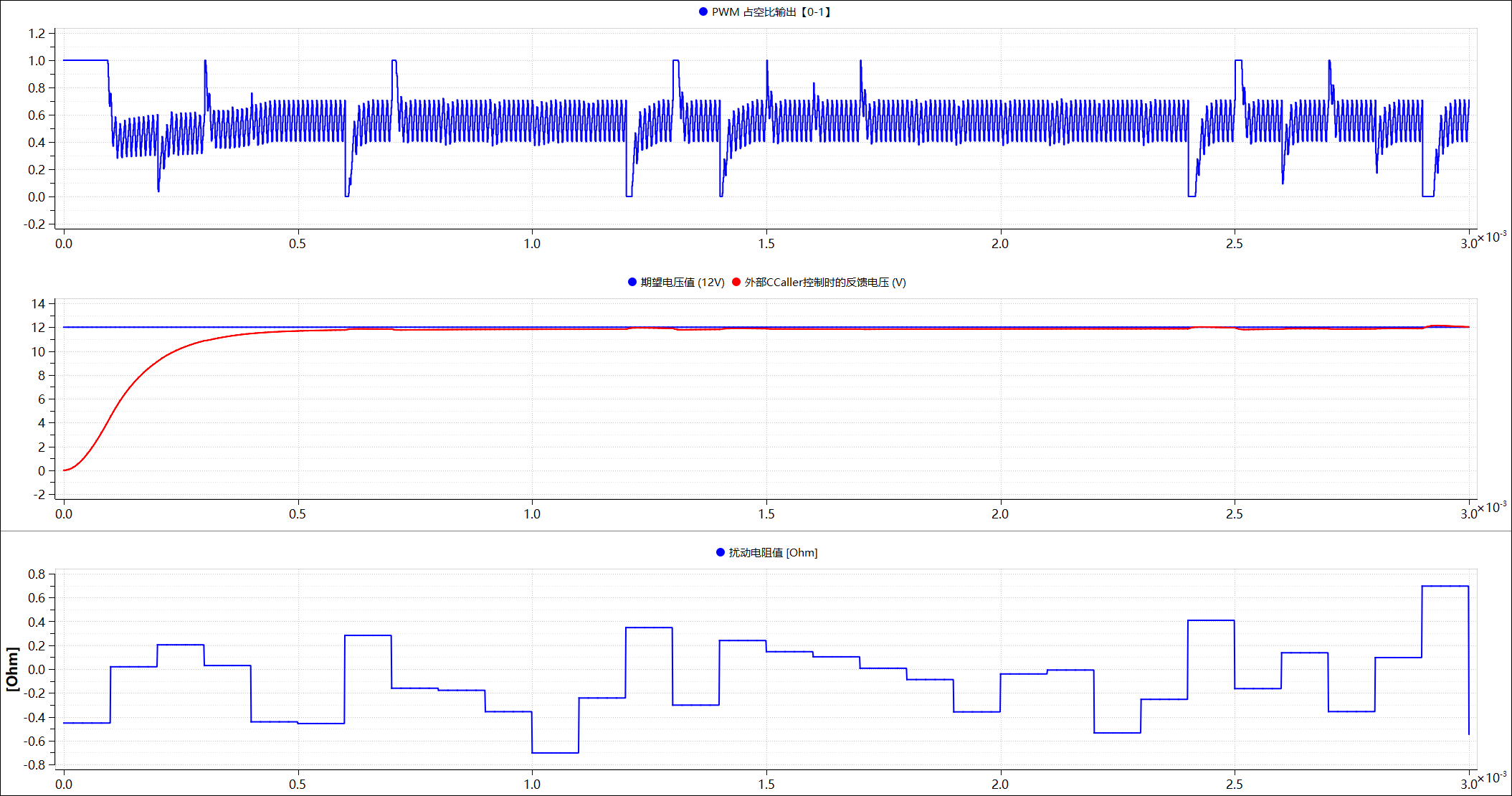Click the blue legend marker beside 期望电压值 (12V)
Image resolution: width=1512 pixels, height=796 pixels.
click(x=632, y=282)
